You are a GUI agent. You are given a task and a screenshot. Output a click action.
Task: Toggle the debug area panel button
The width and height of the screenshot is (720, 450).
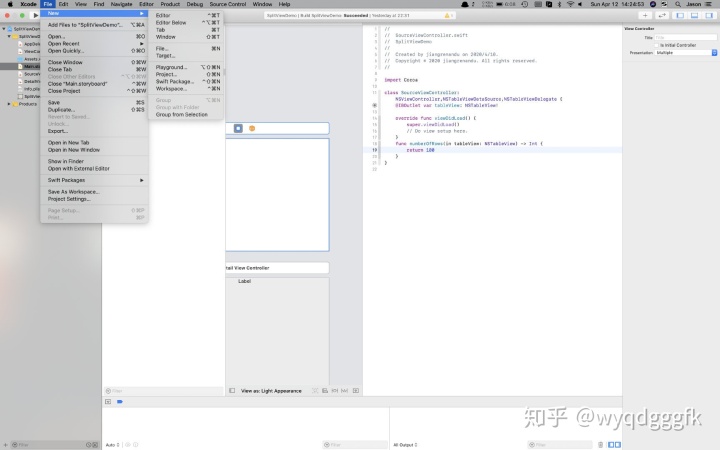[x=695, y=15]
